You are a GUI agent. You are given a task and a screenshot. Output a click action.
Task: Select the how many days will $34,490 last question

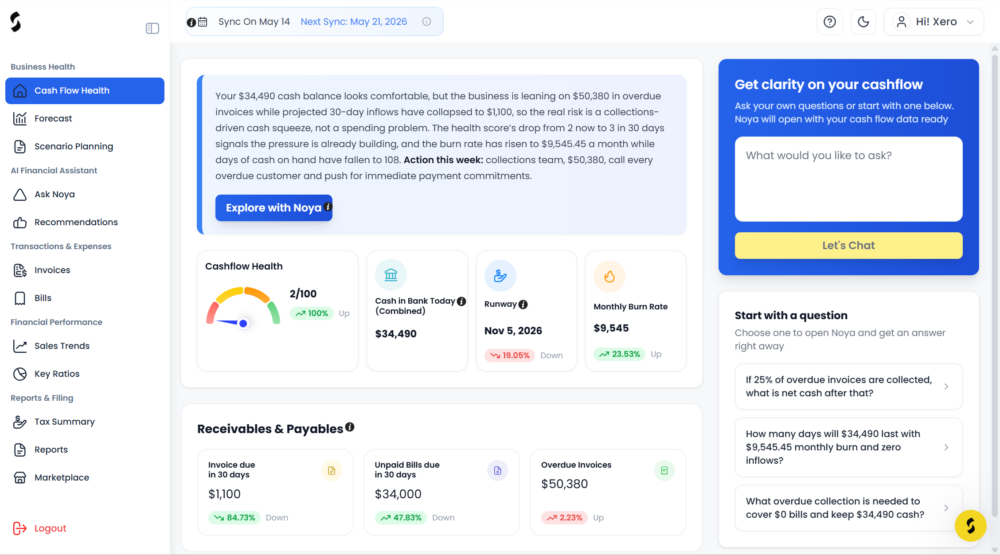[848, 447]
